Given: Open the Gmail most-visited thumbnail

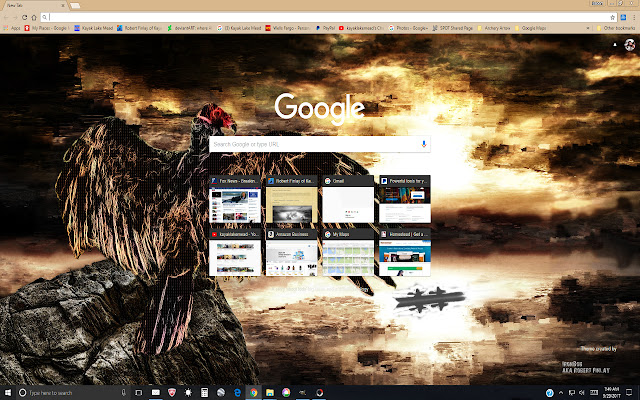Looking at the screenshot, I should [x=348, y=199].
